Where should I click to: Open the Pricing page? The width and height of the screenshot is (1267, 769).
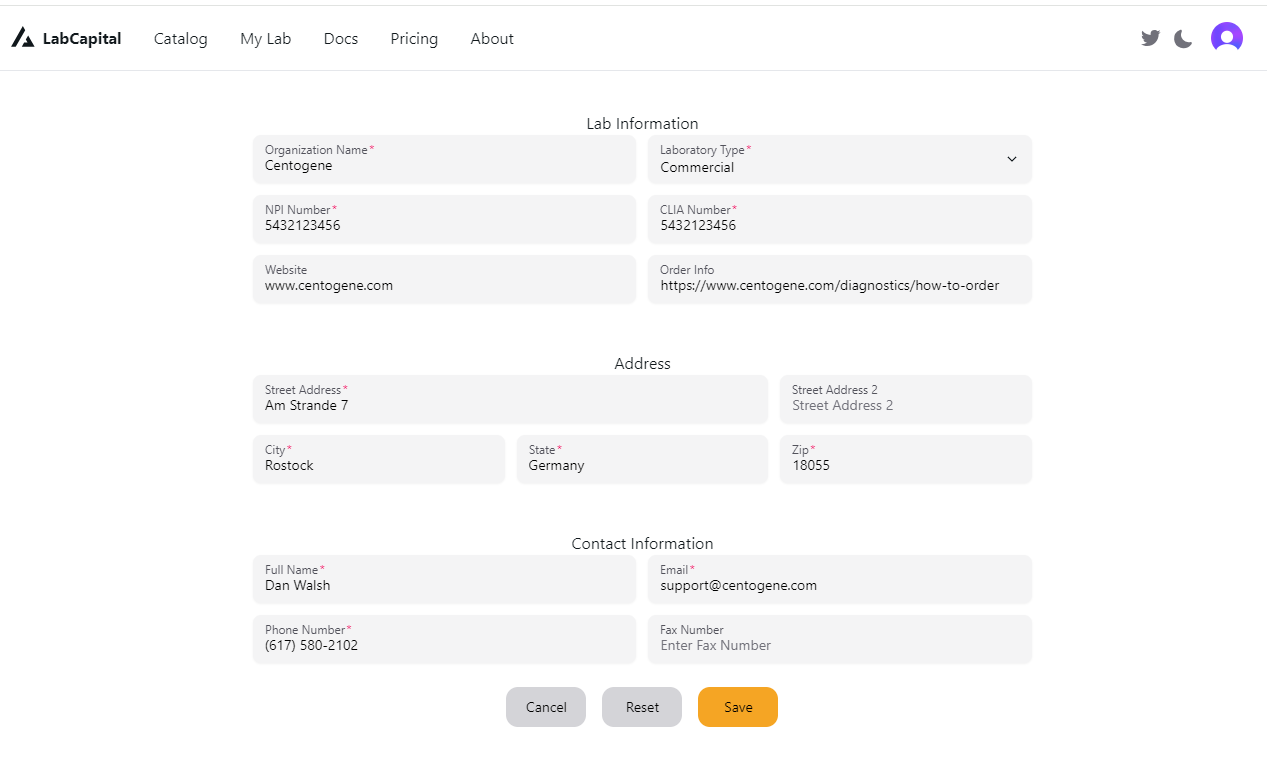click(x=414, y=39)
